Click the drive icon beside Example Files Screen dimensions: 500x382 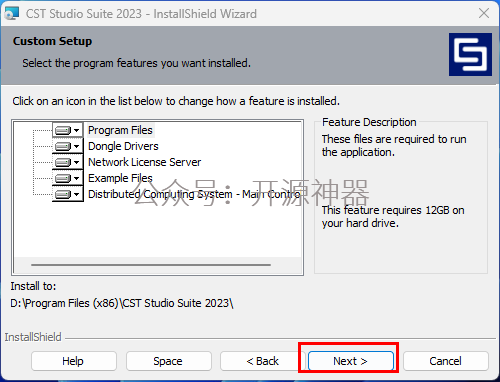coord(63,178)
